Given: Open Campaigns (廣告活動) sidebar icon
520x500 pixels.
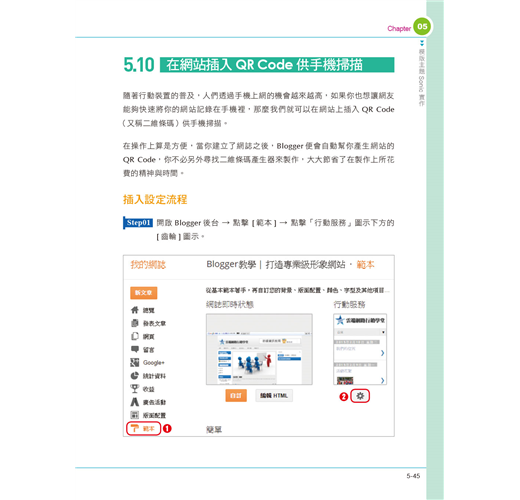Looking at the screenshot, I should [135, 402].
